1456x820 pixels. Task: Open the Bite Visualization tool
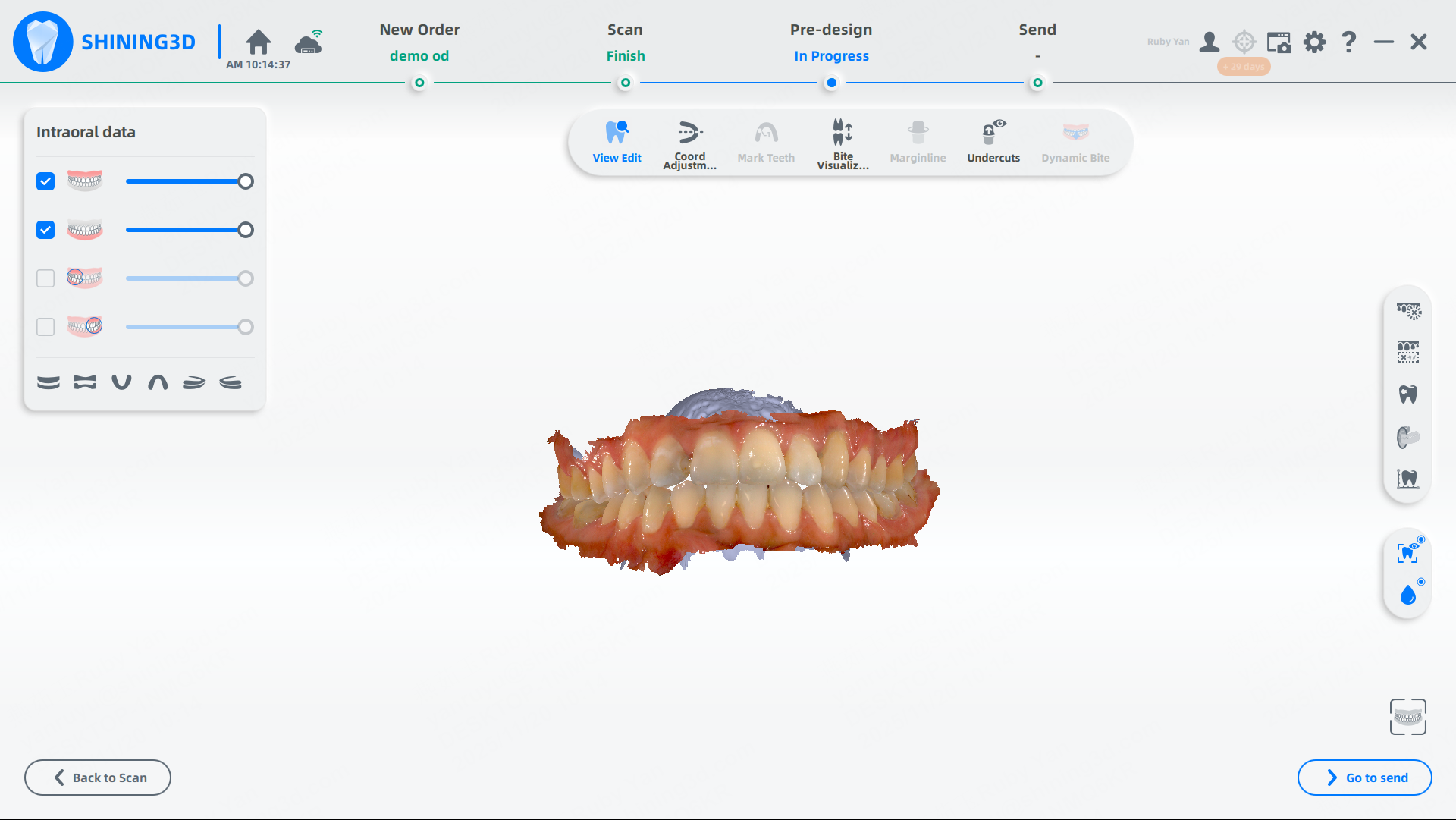(843, 143)
